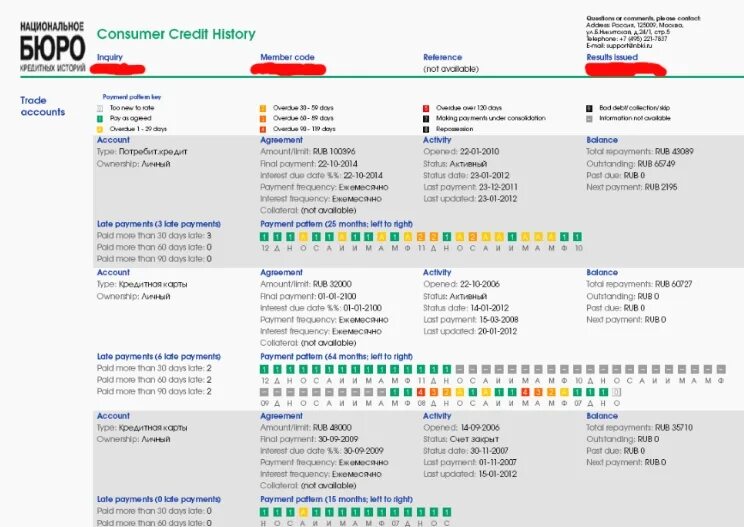Click the 'Late payments (0 late payments)' heading
This screenshot has height=527, width=744.
158,499
